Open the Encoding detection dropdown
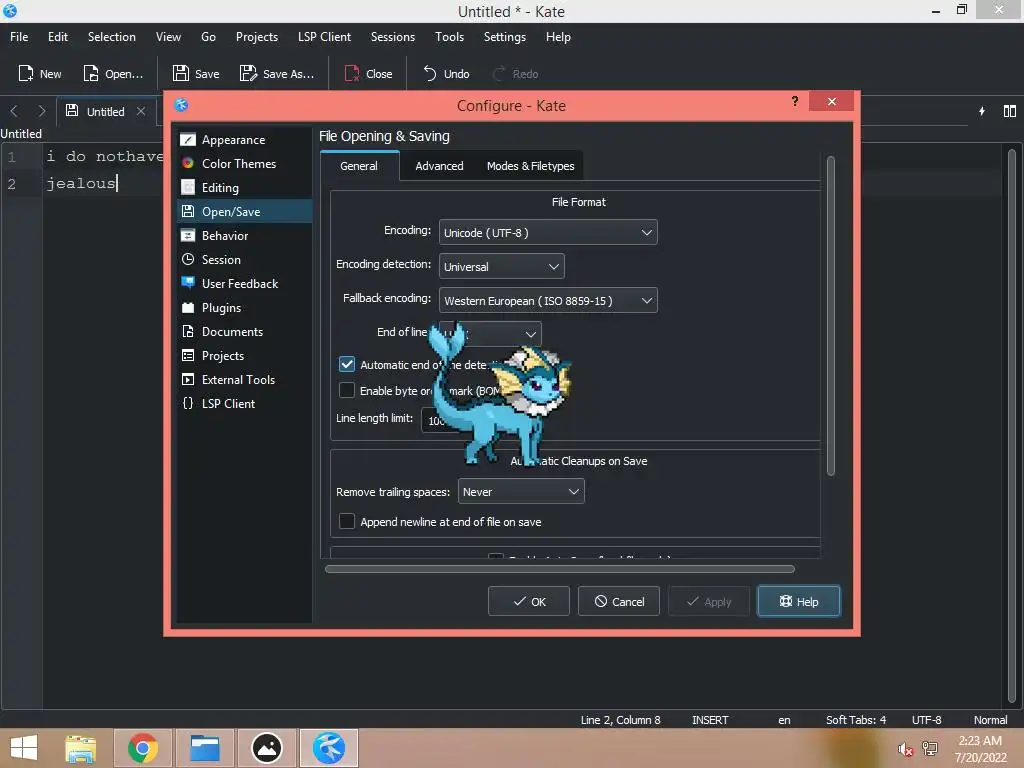The height and width of the screenshot is (768, 1024). click(502, 266)
